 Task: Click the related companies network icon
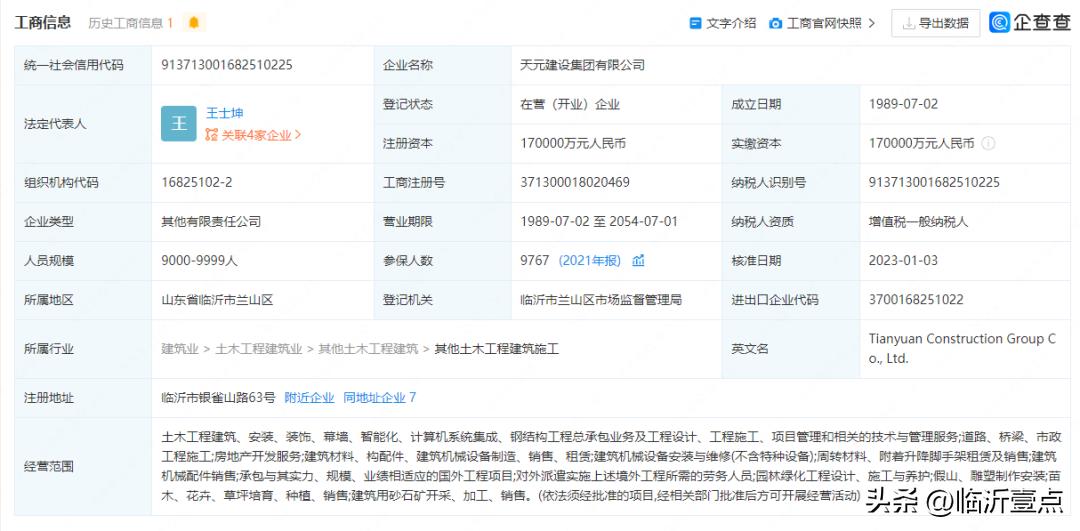tap(211, 135)
